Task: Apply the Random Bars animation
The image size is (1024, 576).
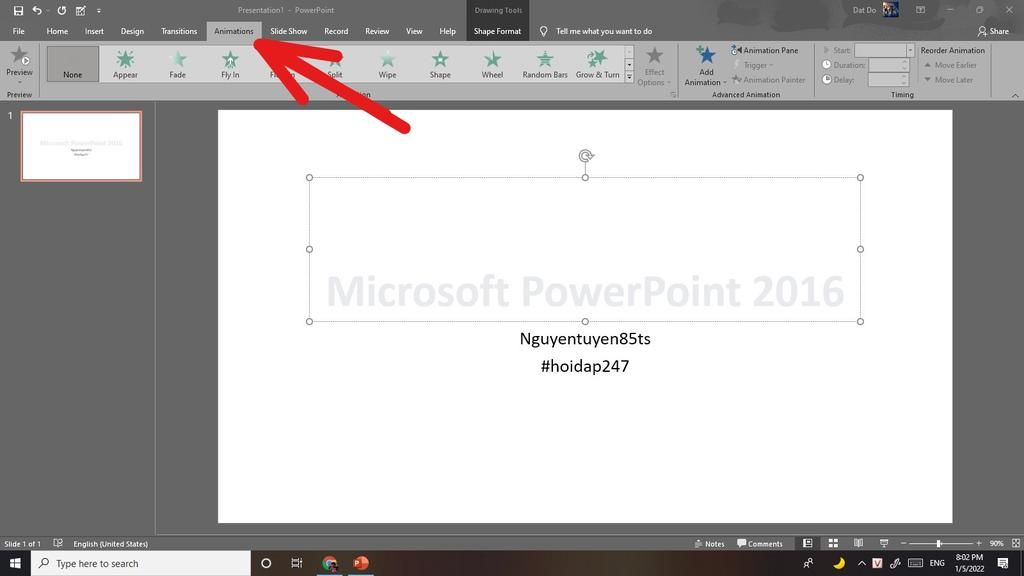Action: (x=545, y=65)
